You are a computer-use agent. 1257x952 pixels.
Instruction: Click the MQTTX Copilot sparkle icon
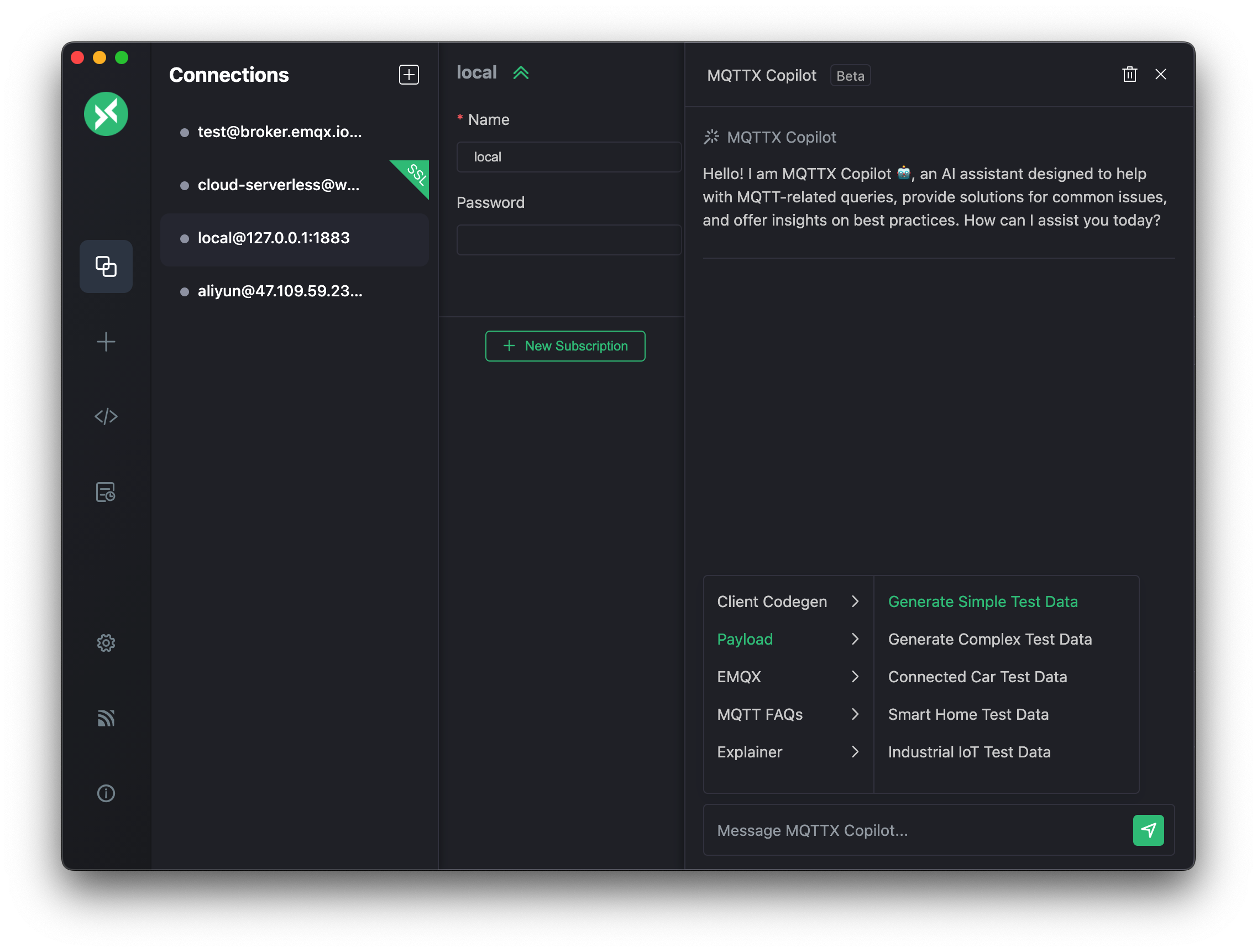711,137
